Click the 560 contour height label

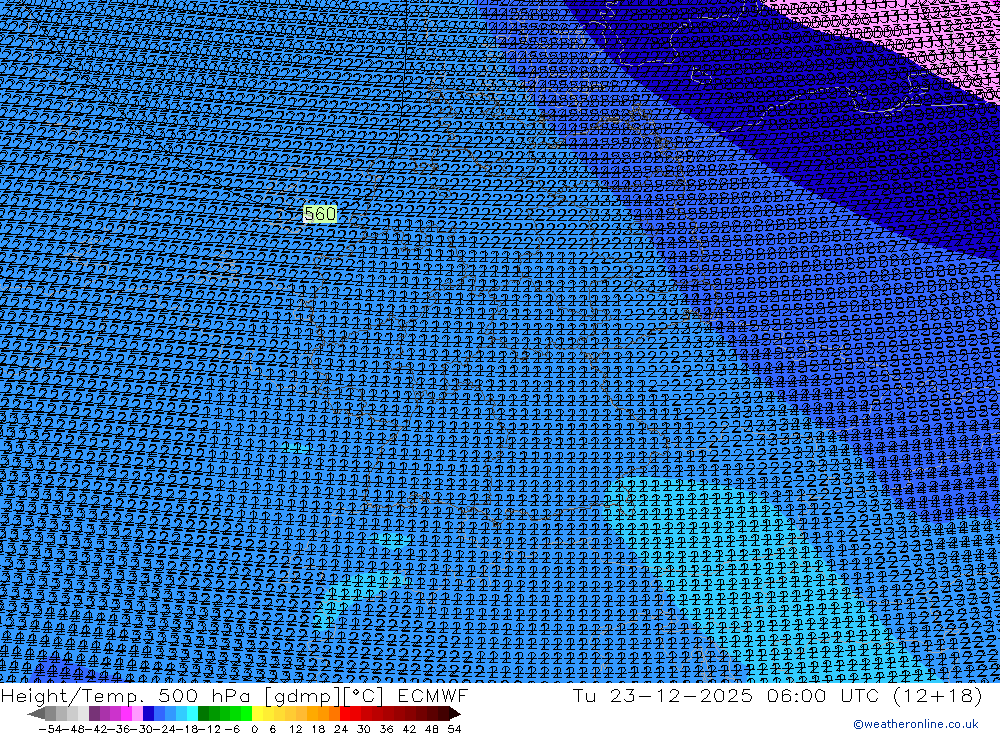[320, 214]
